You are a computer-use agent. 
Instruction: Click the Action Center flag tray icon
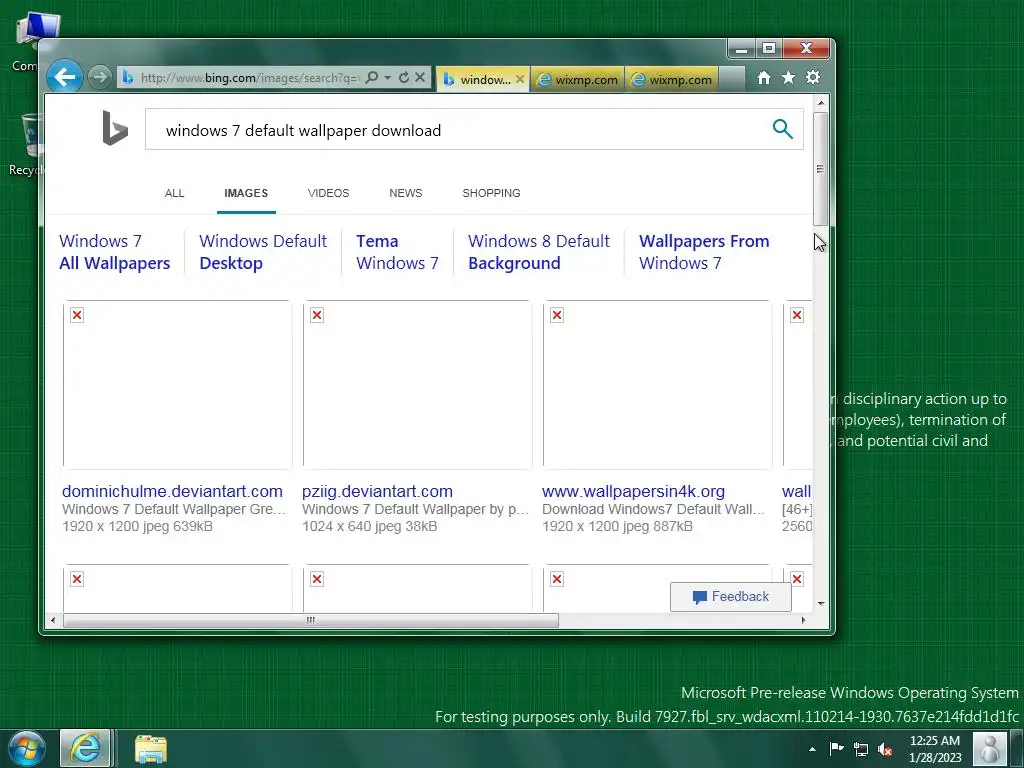coord(837,749)
